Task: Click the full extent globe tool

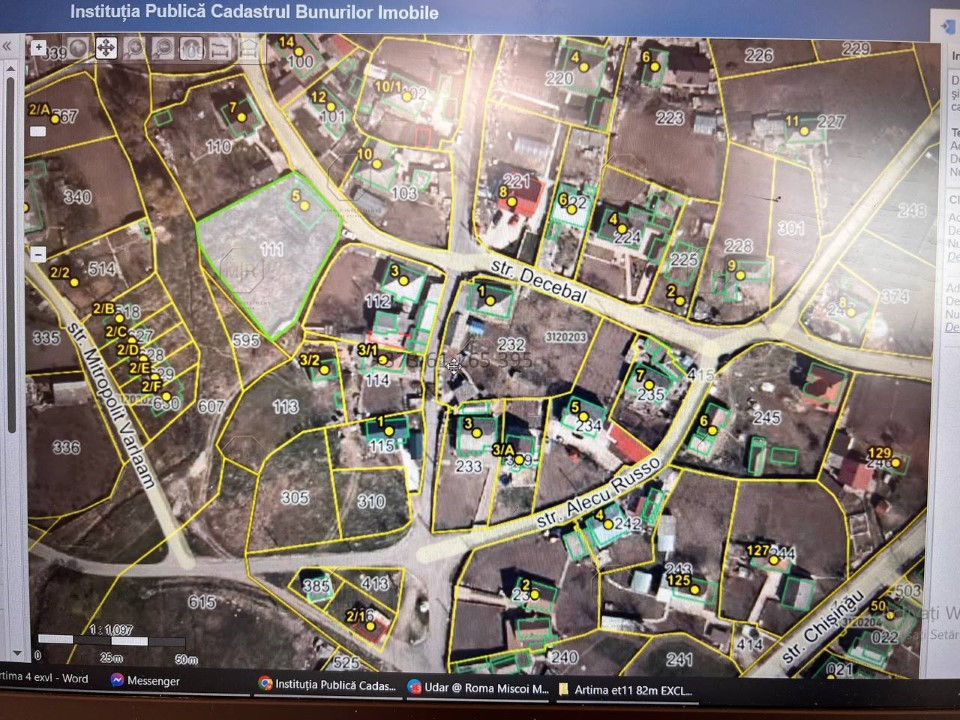Action: click(x=78, y=47)
